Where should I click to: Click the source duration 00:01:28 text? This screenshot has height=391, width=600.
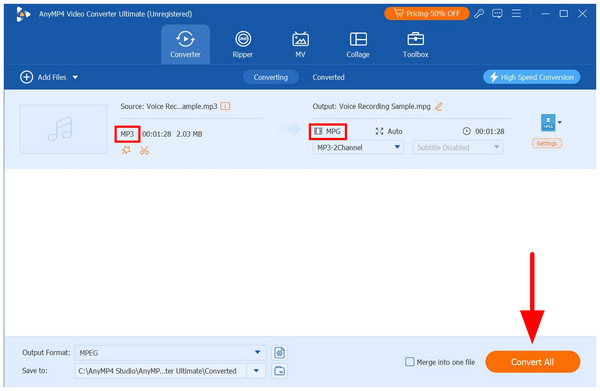pos(157,134)
